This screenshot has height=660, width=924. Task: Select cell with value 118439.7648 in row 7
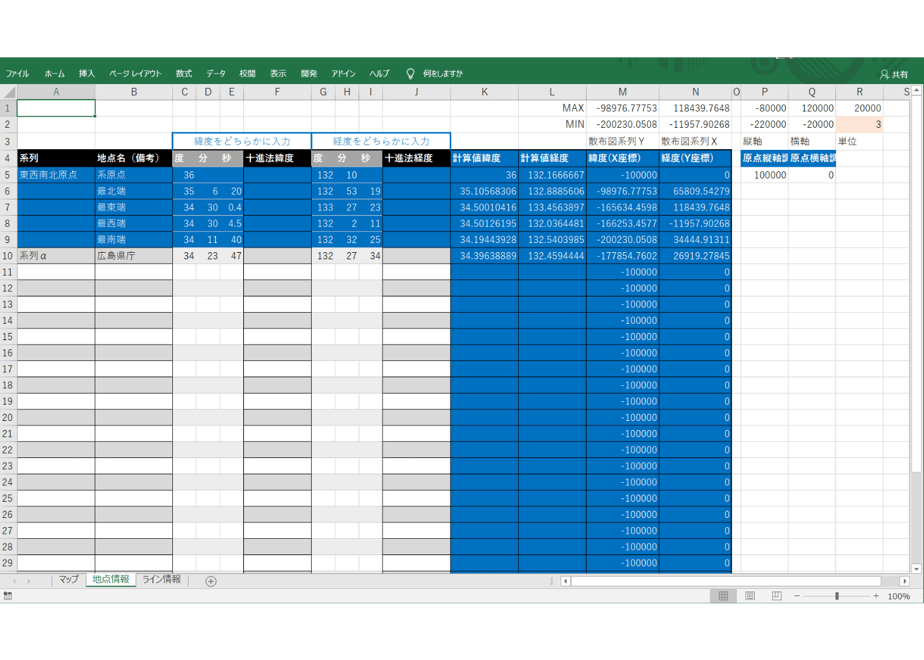[x=695, y=207]
